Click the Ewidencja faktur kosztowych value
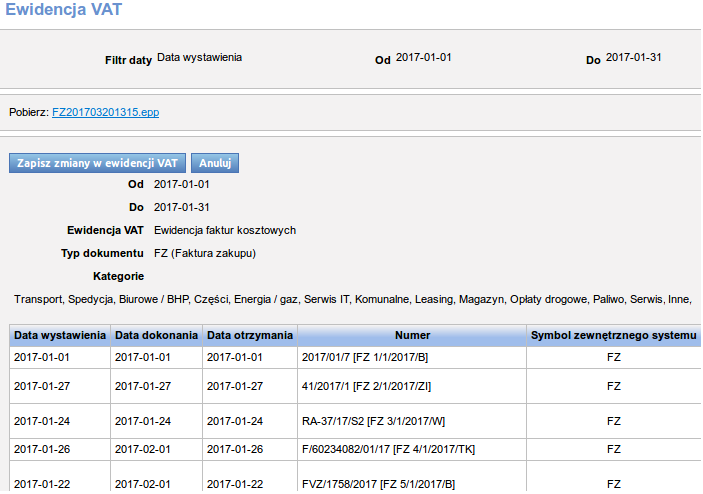 (x=225, y=230)
